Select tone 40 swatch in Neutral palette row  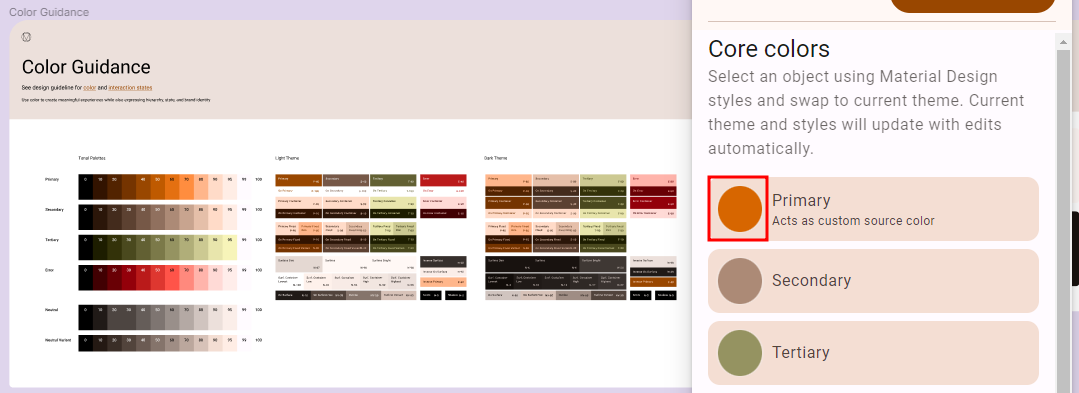(143, 317)
